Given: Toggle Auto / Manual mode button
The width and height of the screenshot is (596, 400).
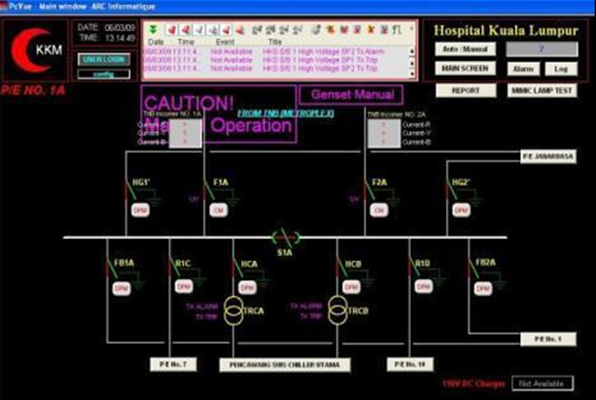Looking at the screenshot, I should point(466,49).
